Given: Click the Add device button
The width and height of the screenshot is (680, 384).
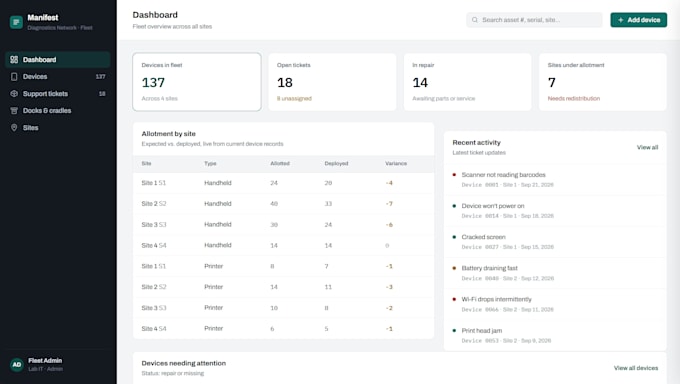Looking at the screenshot, I should tap(638, 20).
